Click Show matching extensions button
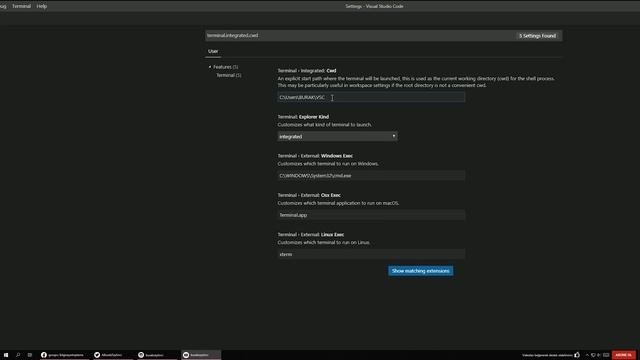The width and height of the screenshot is (640, 360). (420, 271)
